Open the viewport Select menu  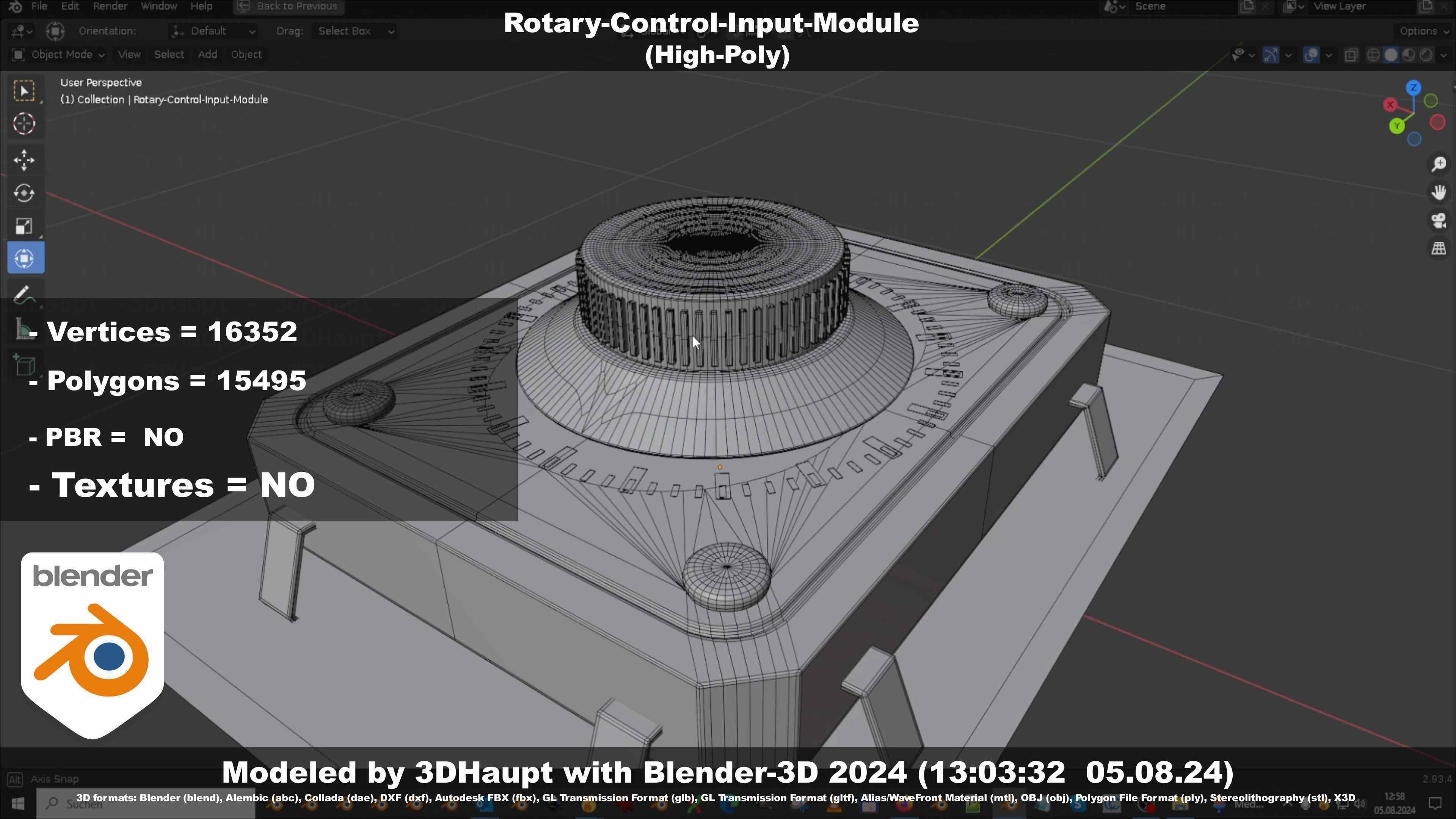[x=168, y=55]
